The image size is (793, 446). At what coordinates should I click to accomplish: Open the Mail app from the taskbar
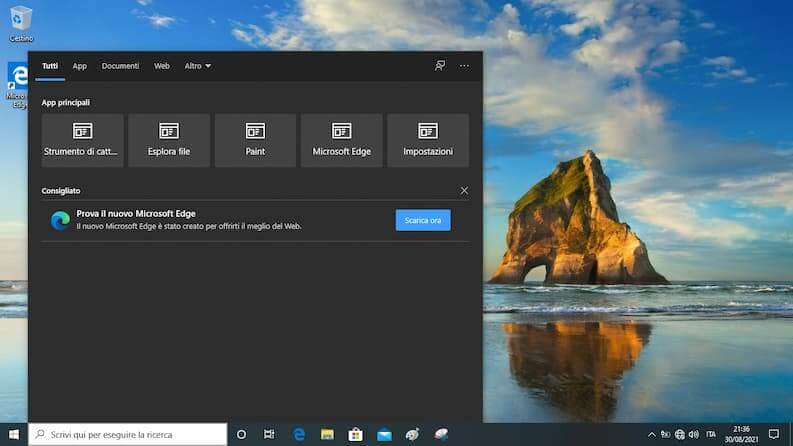coord(384,434)
